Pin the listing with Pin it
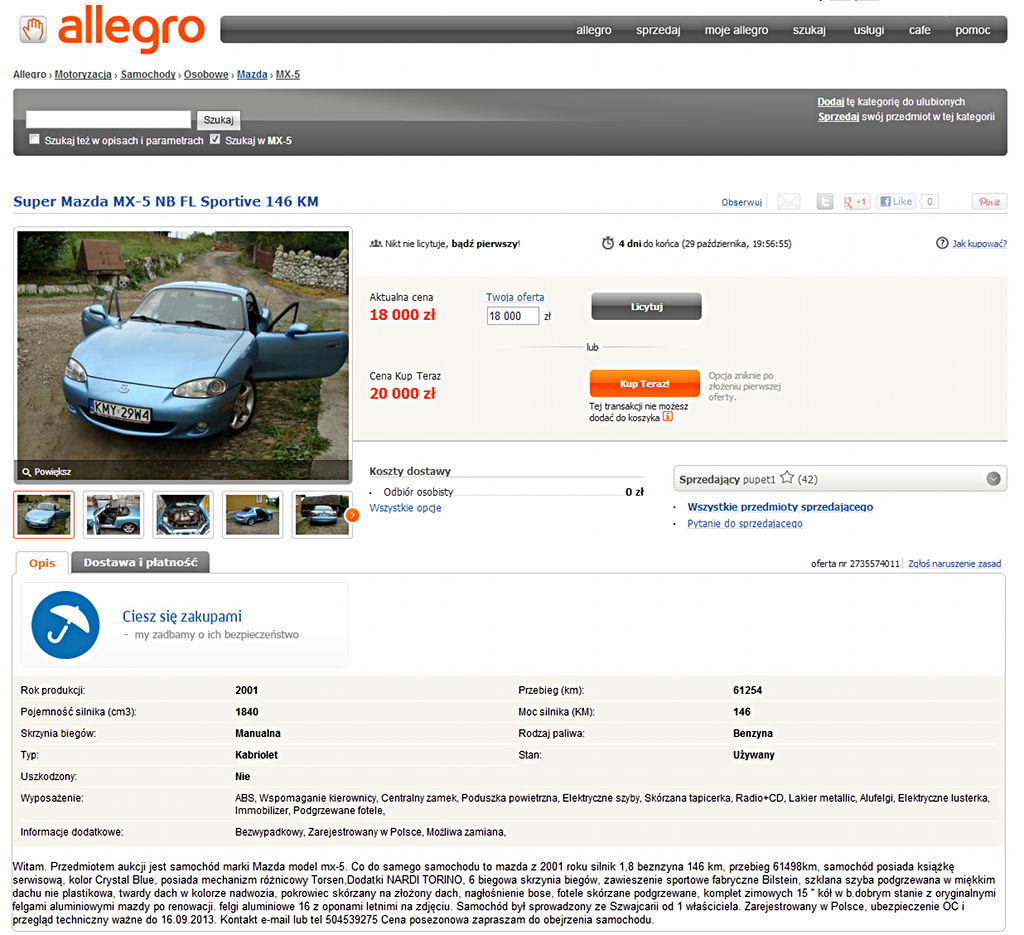Image resolution: width=1024 pixels, height=935 pixels. (989, 202)
